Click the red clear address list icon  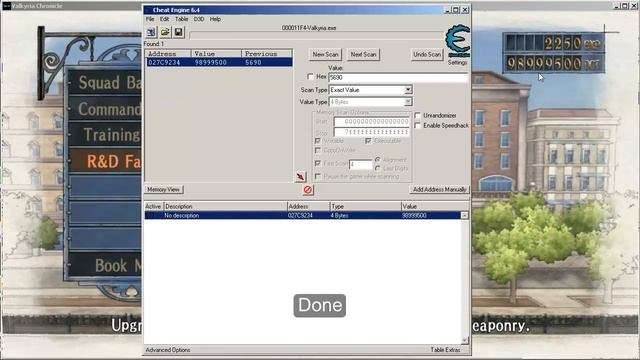(308, 189)
